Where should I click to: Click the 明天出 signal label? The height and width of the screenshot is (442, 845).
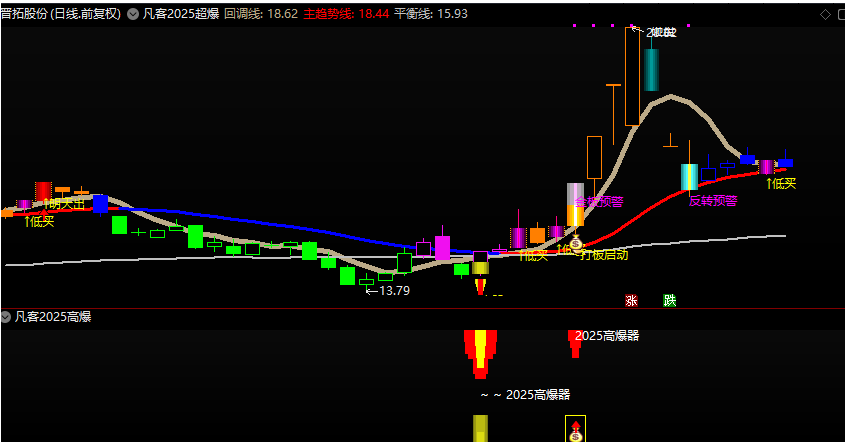65,204
